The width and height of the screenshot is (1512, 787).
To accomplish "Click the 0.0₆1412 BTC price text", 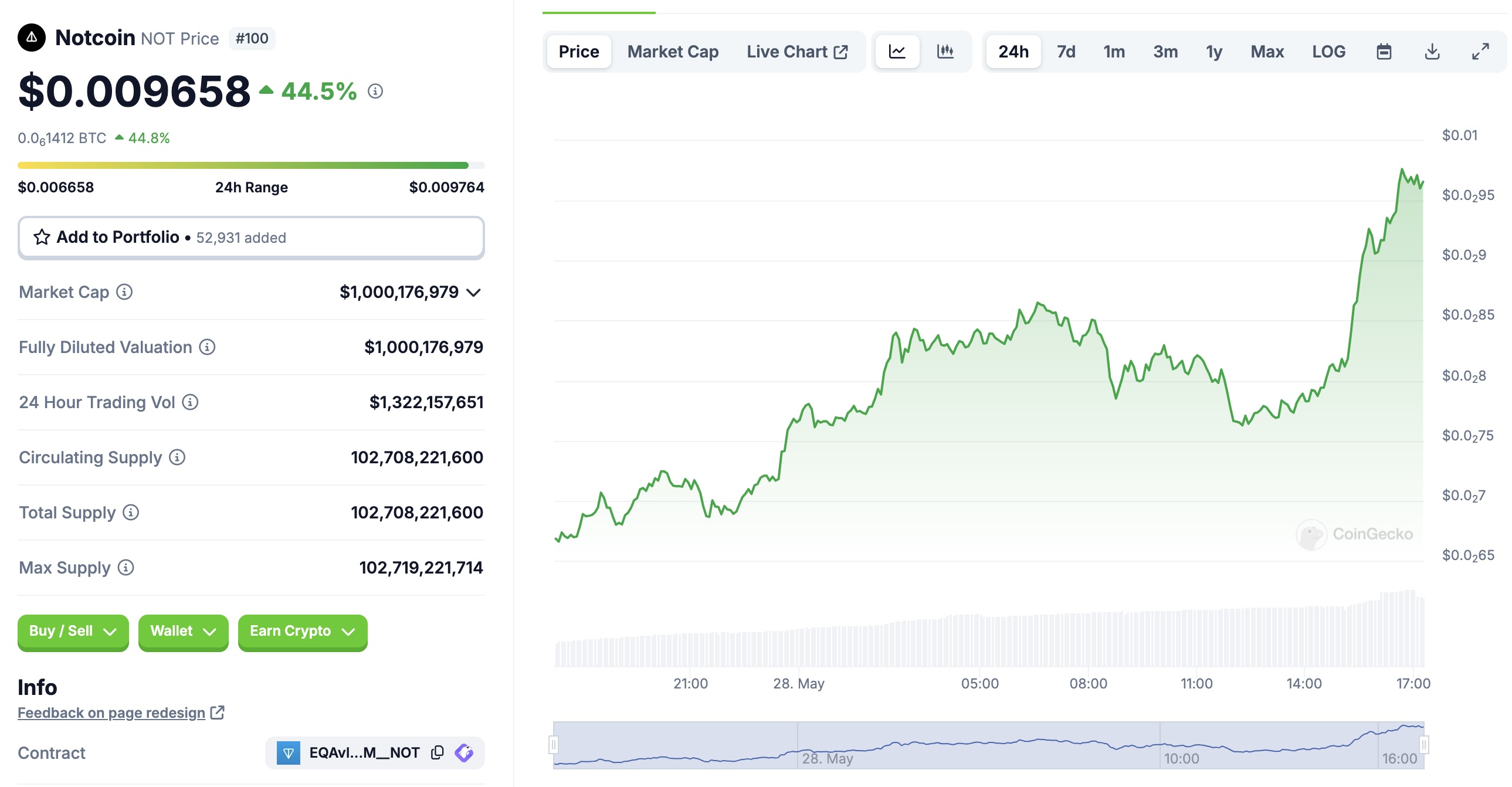I will coord(62,138).
